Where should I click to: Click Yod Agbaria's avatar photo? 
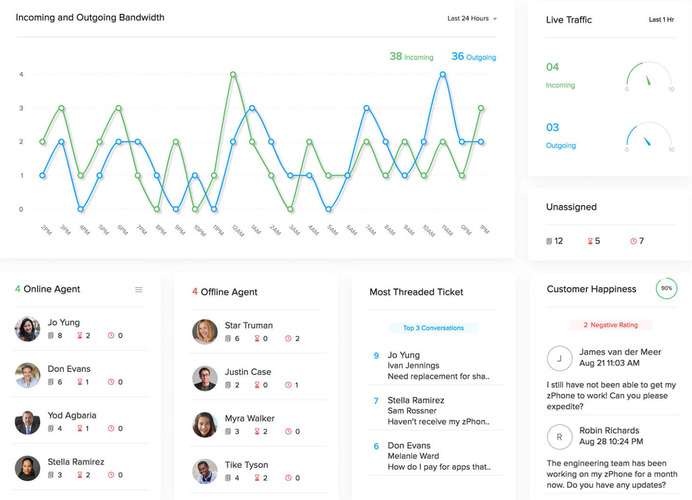(x=27, y=422)
